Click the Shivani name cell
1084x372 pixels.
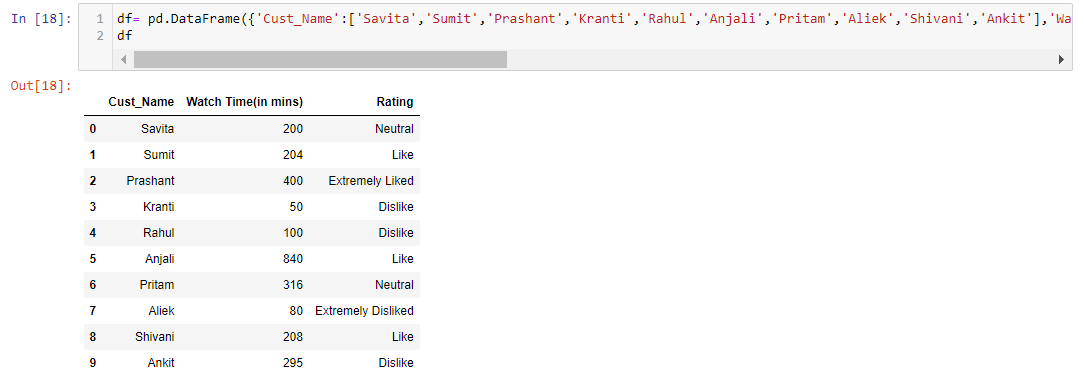pos(155,337)
